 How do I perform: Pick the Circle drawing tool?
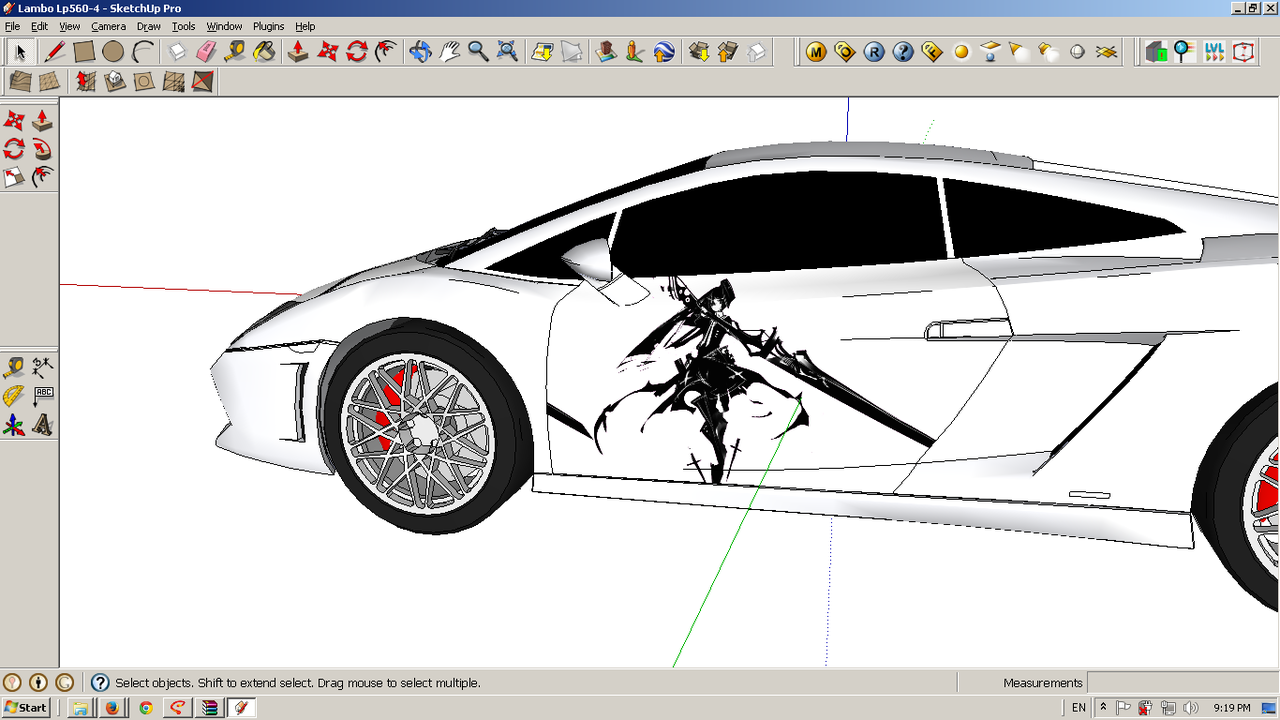coord(113,51)
